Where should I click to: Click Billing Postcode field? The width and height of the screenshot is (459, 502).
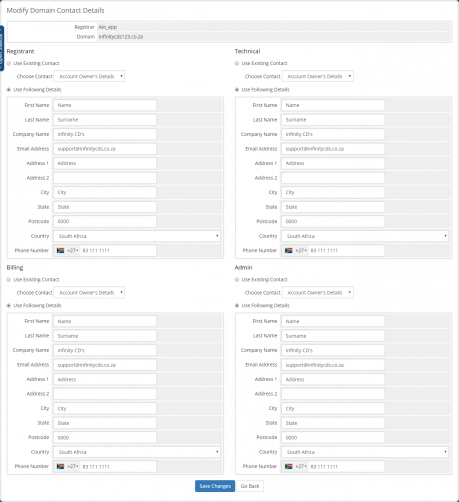click(x=105, y=438)
